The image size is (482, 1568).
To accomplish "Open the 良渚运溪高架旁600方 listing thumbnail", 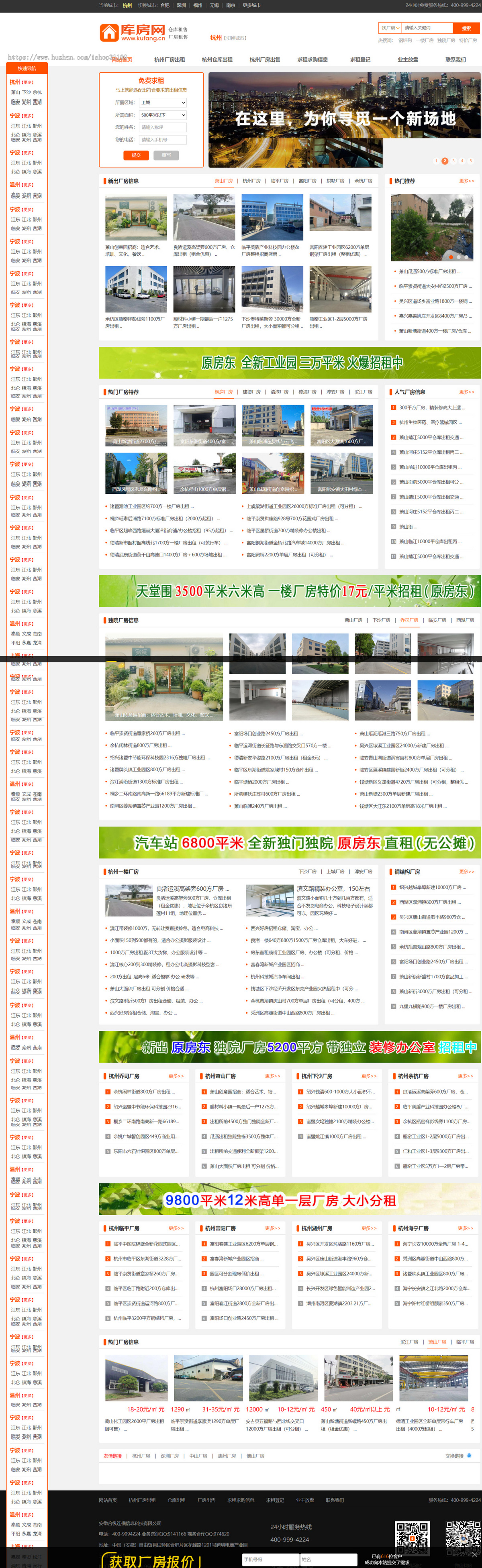I will point(204,218).
